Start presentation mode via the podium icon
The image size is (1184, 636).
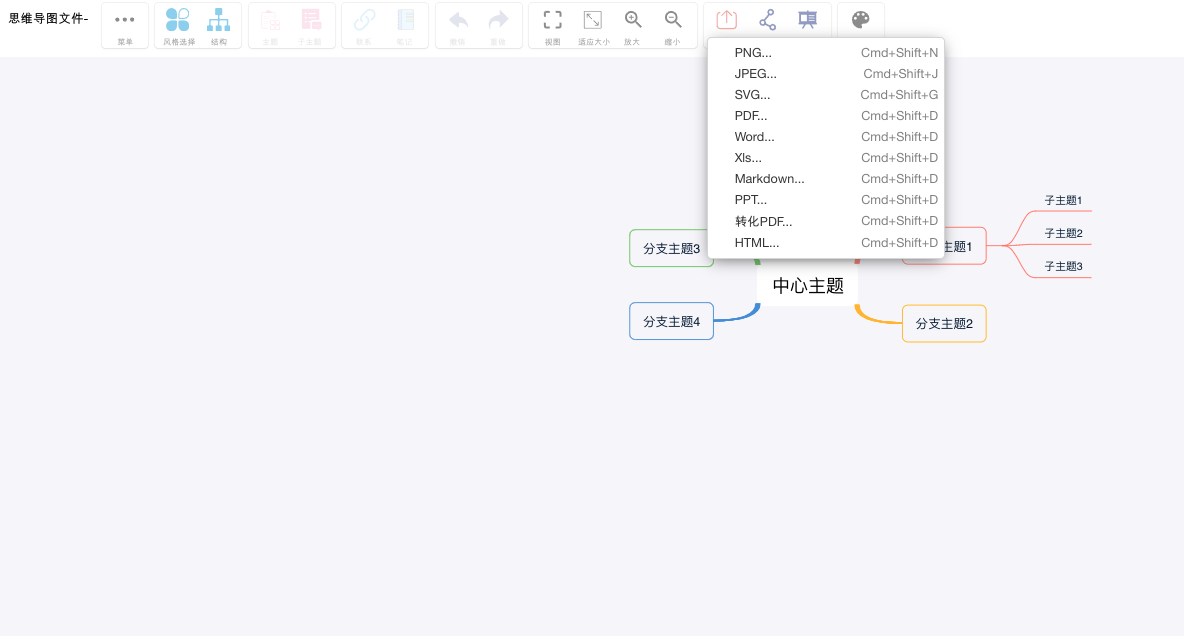[807, 18]
